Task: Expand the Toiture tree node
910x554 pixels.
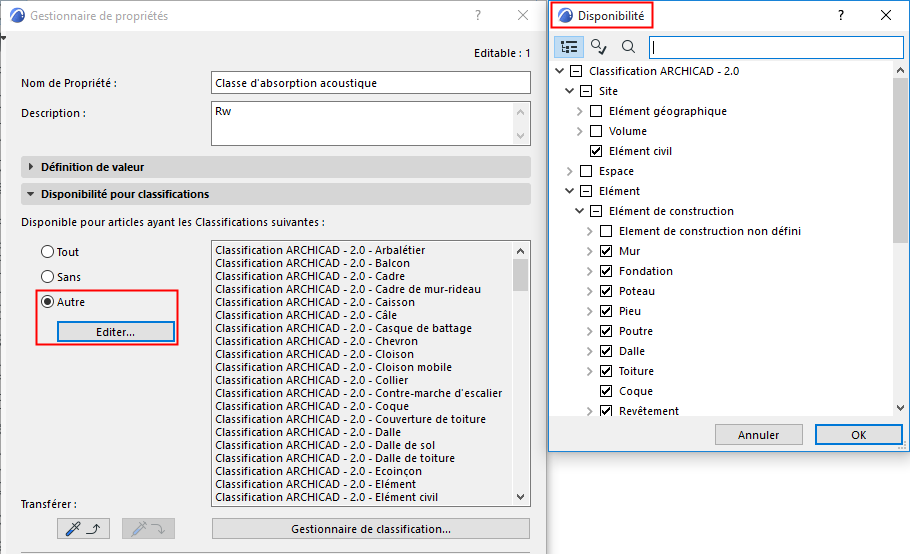Action: 590,371
